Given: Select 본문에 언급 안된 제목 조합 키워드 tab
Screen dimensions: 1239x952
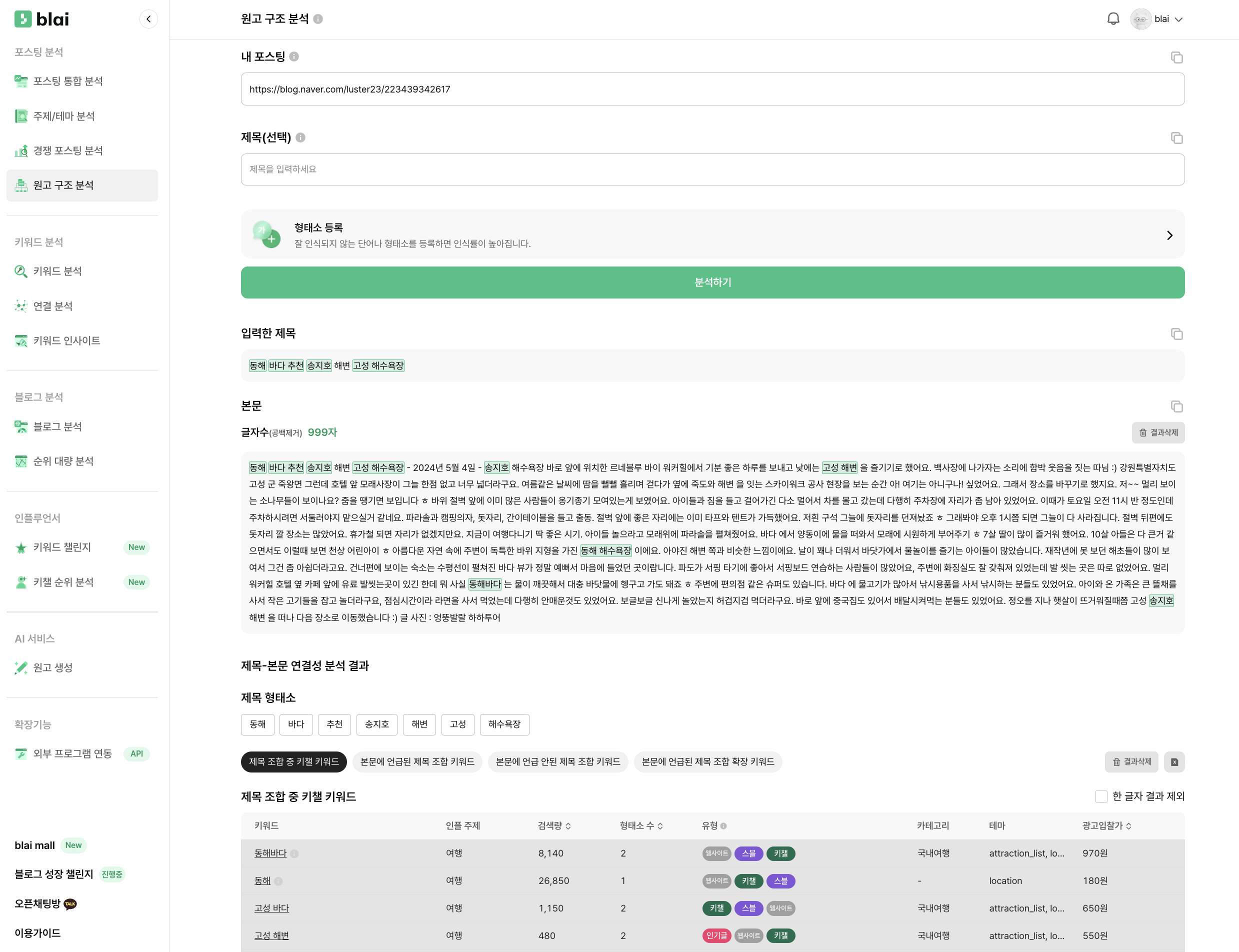Looking at the screenshot, I should click(x=557, y=761).
